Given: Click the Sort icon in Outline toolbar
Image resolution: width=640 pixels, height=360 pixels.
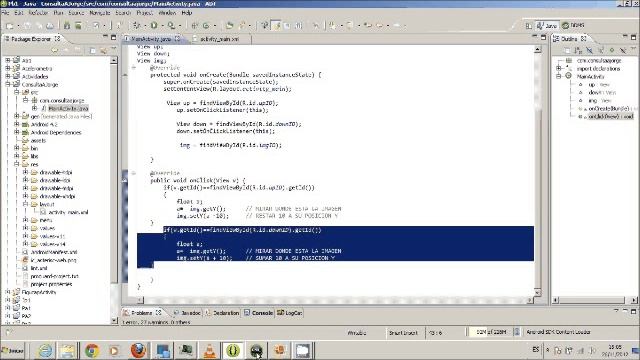Looking at the screenshot, I should tap(578, 50).
